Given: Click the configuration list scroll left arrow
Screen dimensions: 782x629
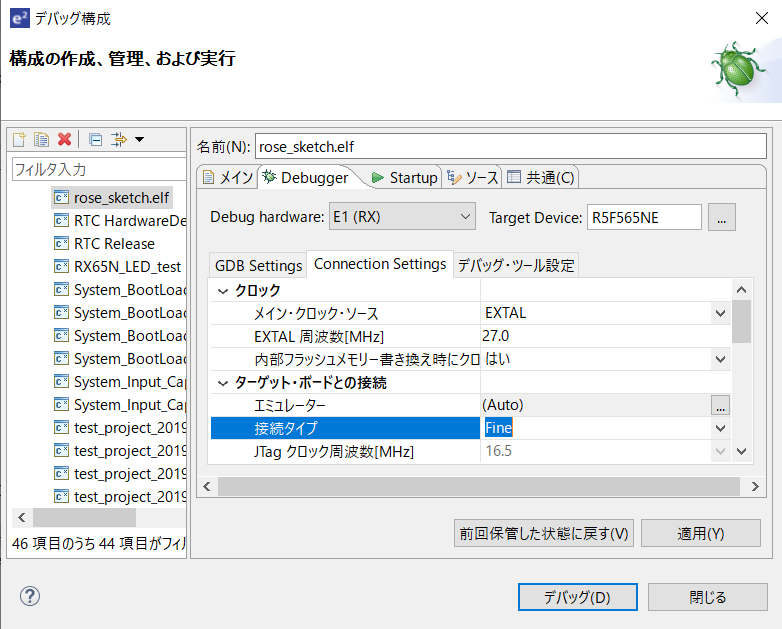Looking at the screenshot, I should (x=22, y=517).
